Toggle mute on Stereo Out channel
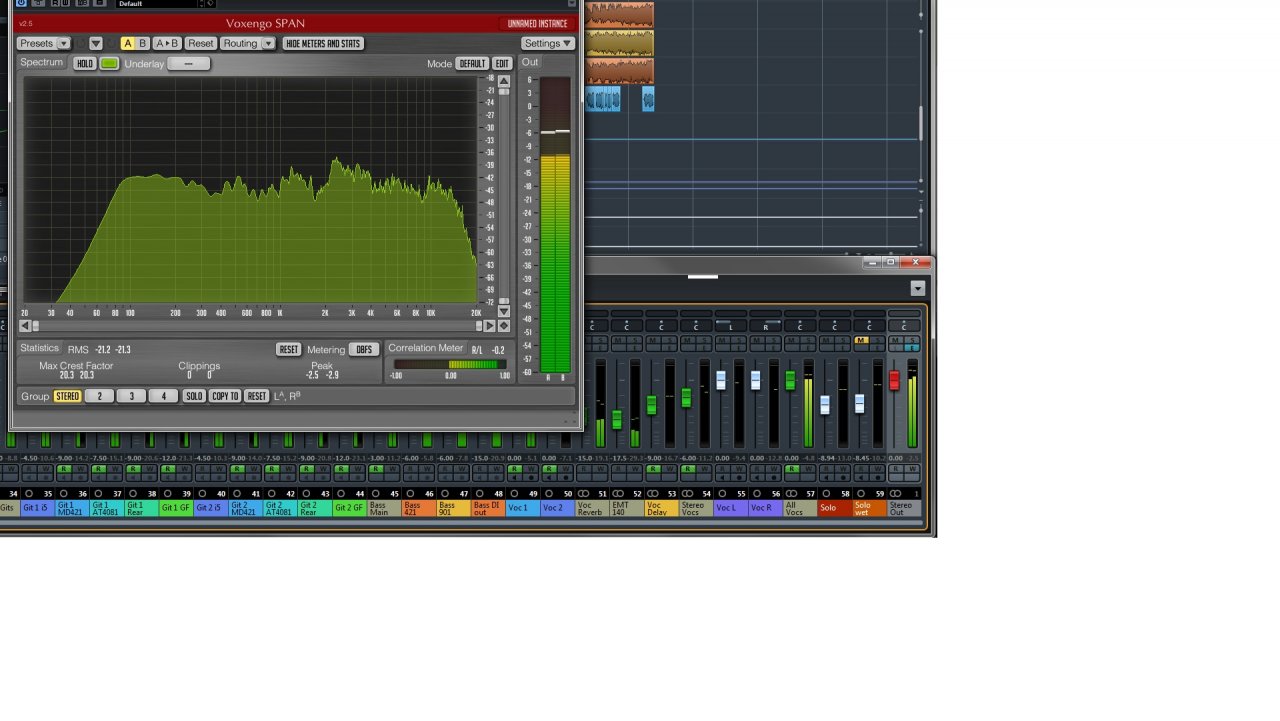 pyautogui.click(x=896, y=341)
